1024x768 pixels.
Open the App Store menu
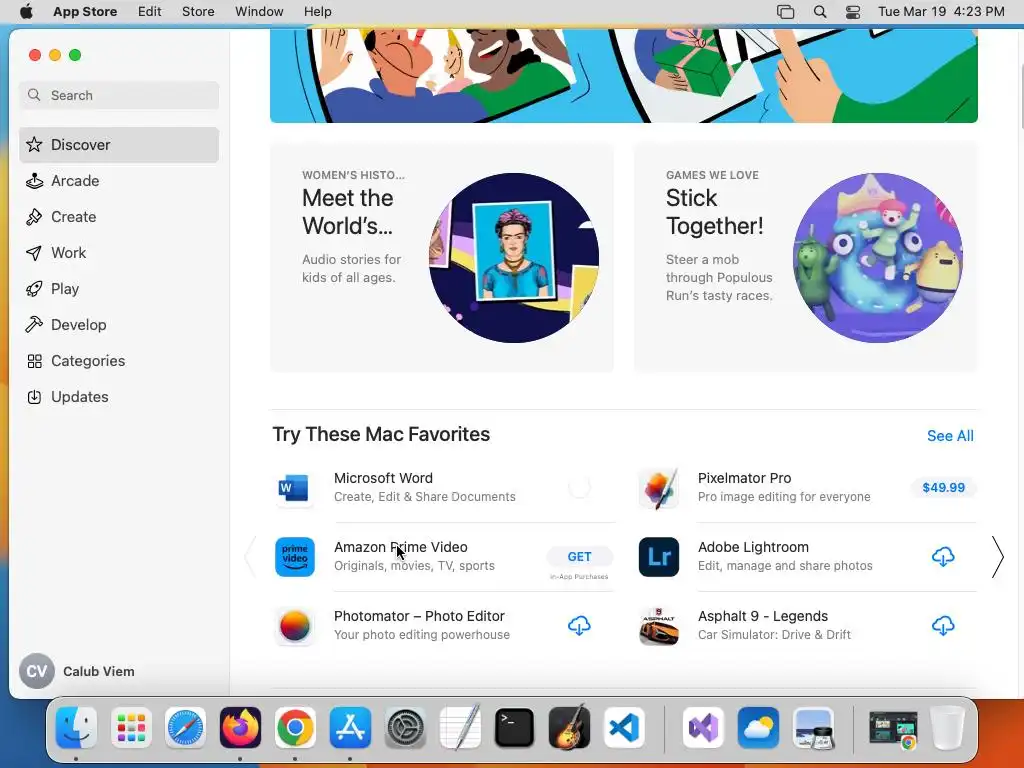click(85, 12)
